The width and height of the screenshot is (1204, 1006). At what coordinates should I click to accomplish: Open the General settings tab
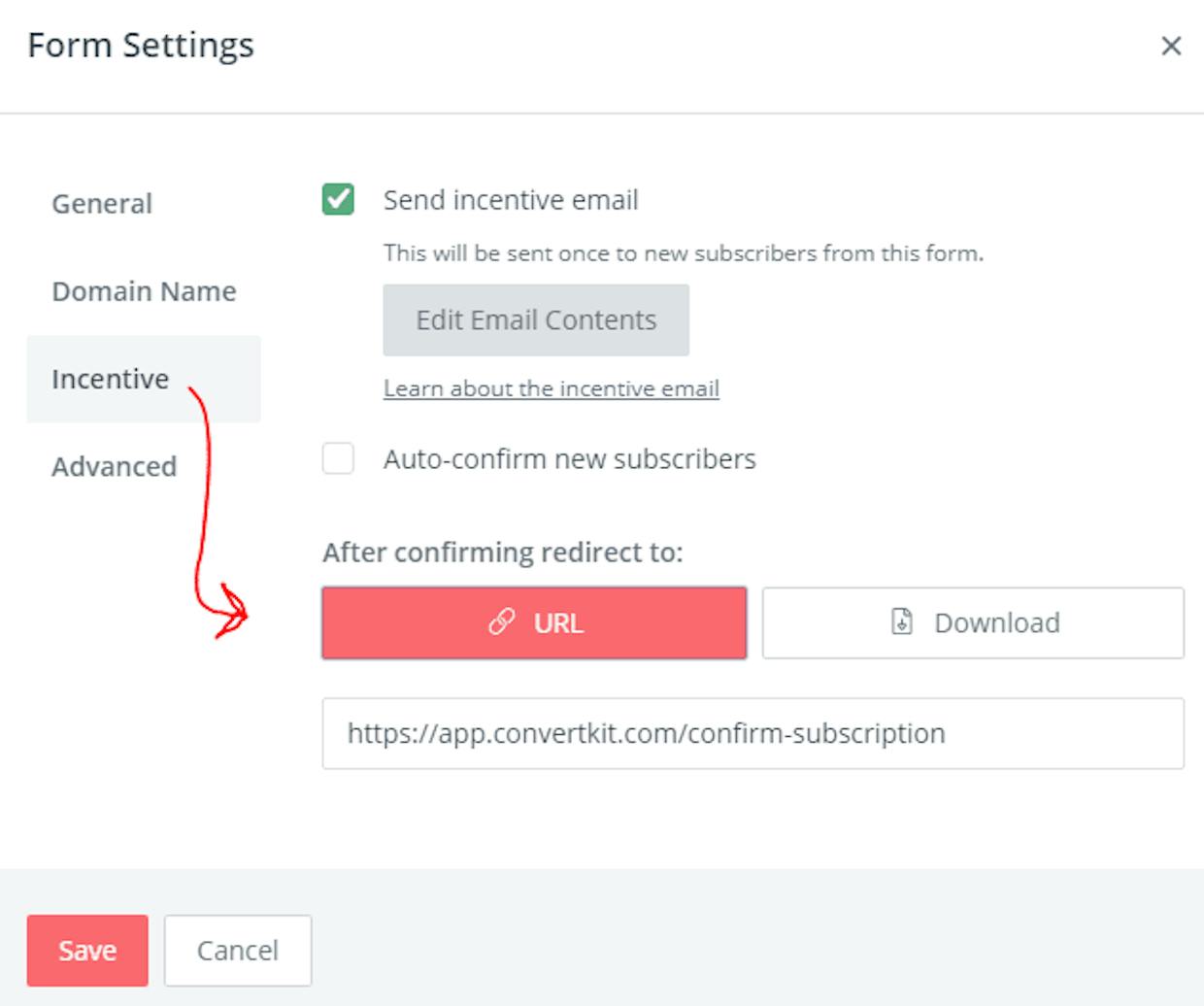[x=102, y=204]
